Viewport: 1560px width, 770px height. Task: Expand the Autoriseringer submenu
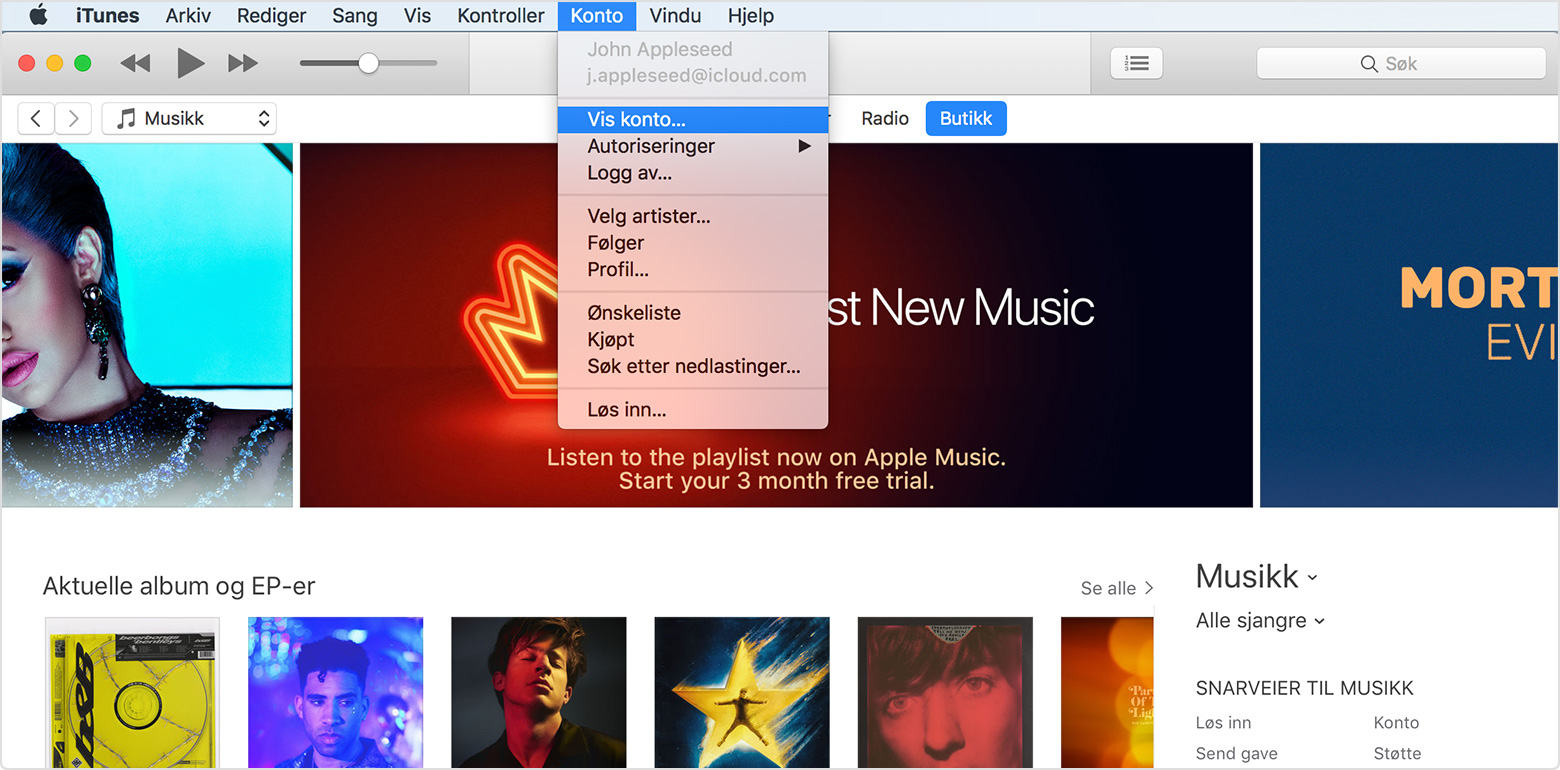click(x=651, y=146)
